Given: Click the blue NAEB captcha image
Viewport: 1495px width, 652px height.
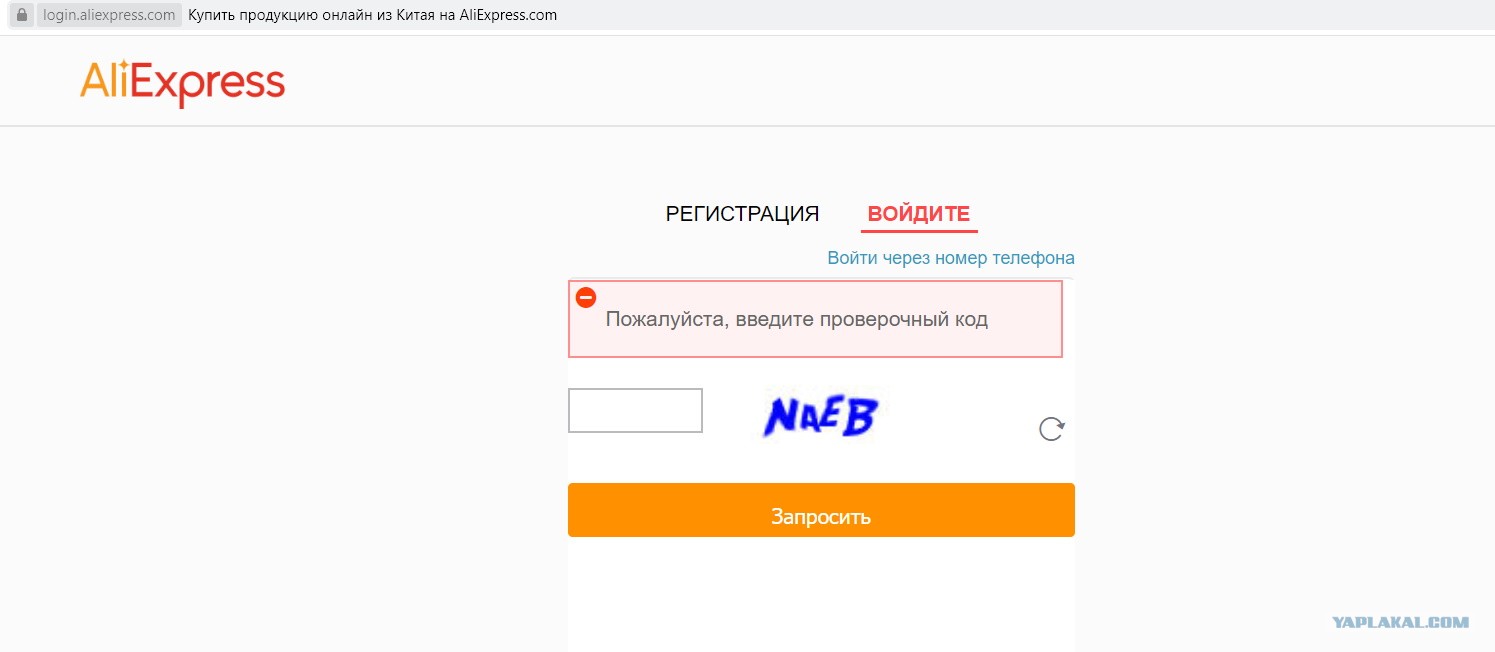Looking at the screenshot, I should tap(820, 416).
